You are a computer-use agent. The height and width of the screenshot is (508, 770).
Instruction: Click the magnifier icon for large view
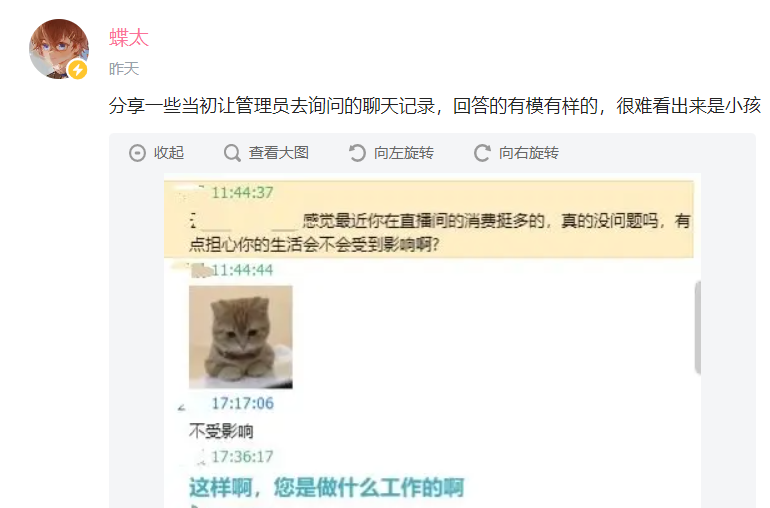point(232,153)
